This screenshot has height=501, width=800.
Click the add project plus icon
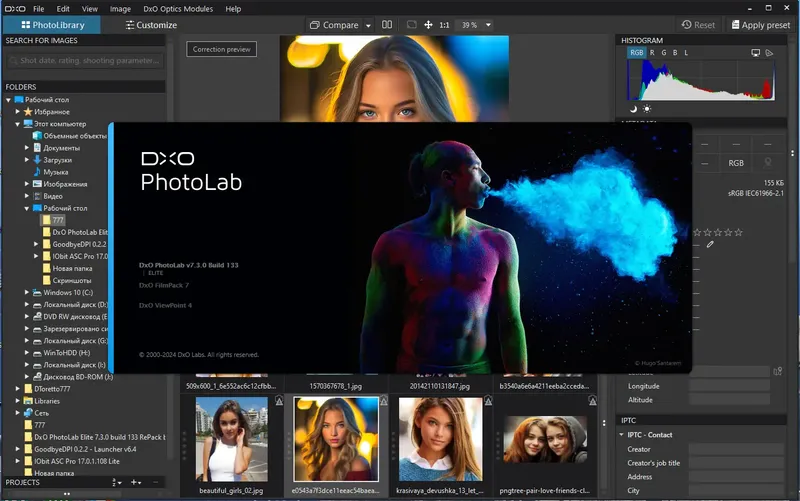136,482
